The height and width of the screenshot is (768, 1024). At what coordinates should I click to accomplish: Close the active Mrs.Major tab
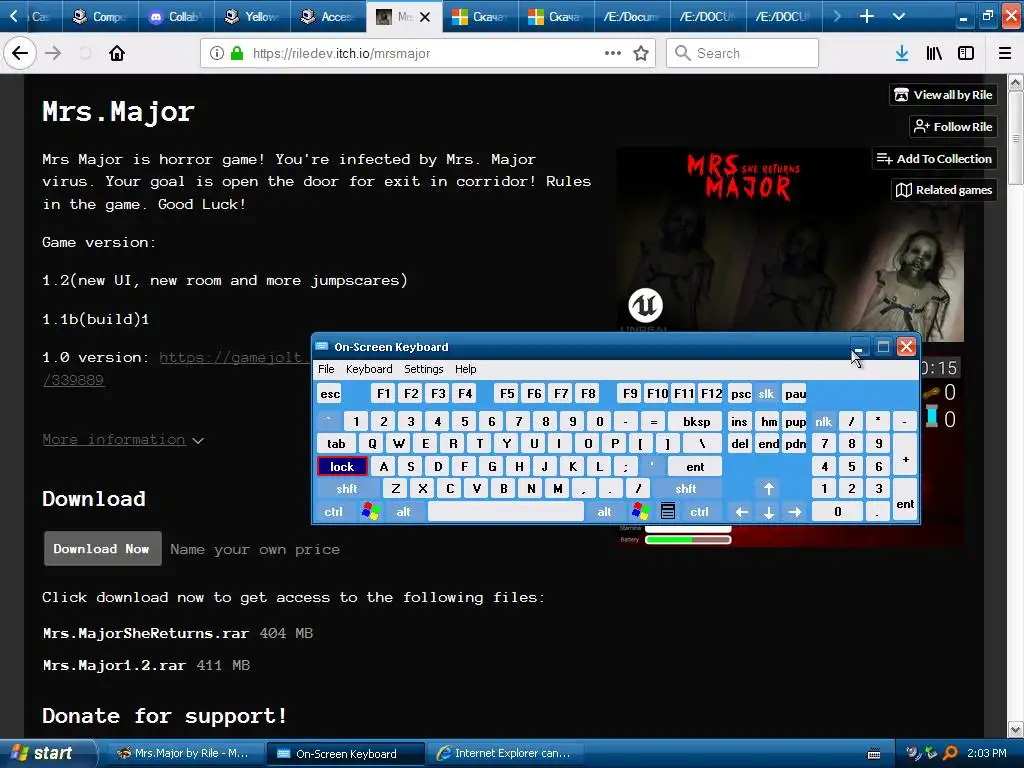[x=425, y=17]
